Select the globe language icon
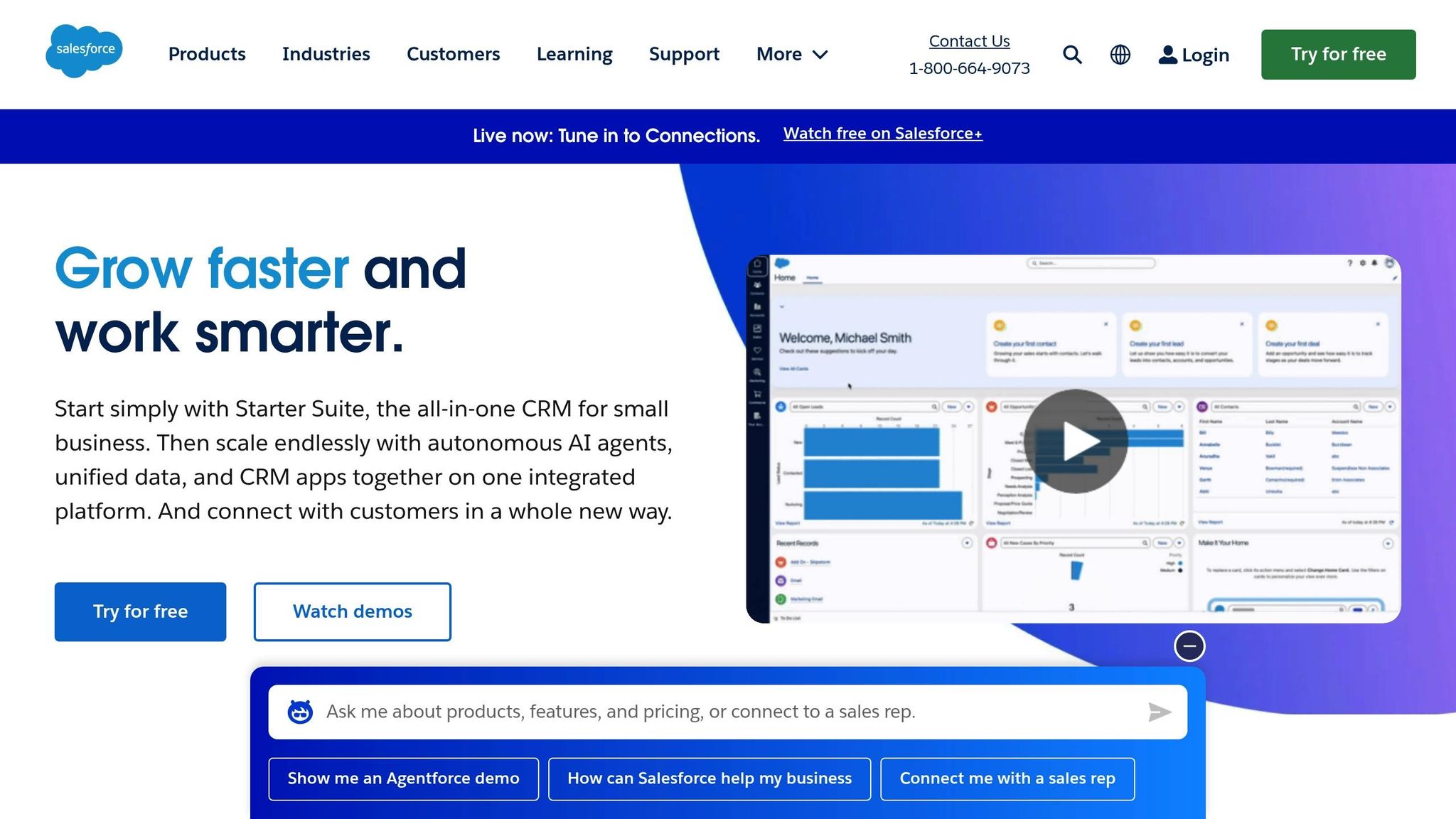Image resolution: width=1456 pixels, height=819 pixels. [x=1120, y=55]
